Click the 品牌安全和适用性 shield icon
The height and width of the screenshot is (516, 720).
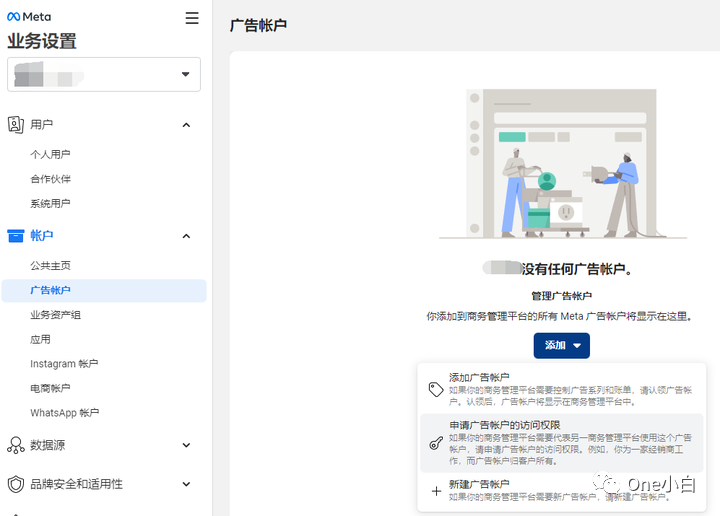click(16, 484)
